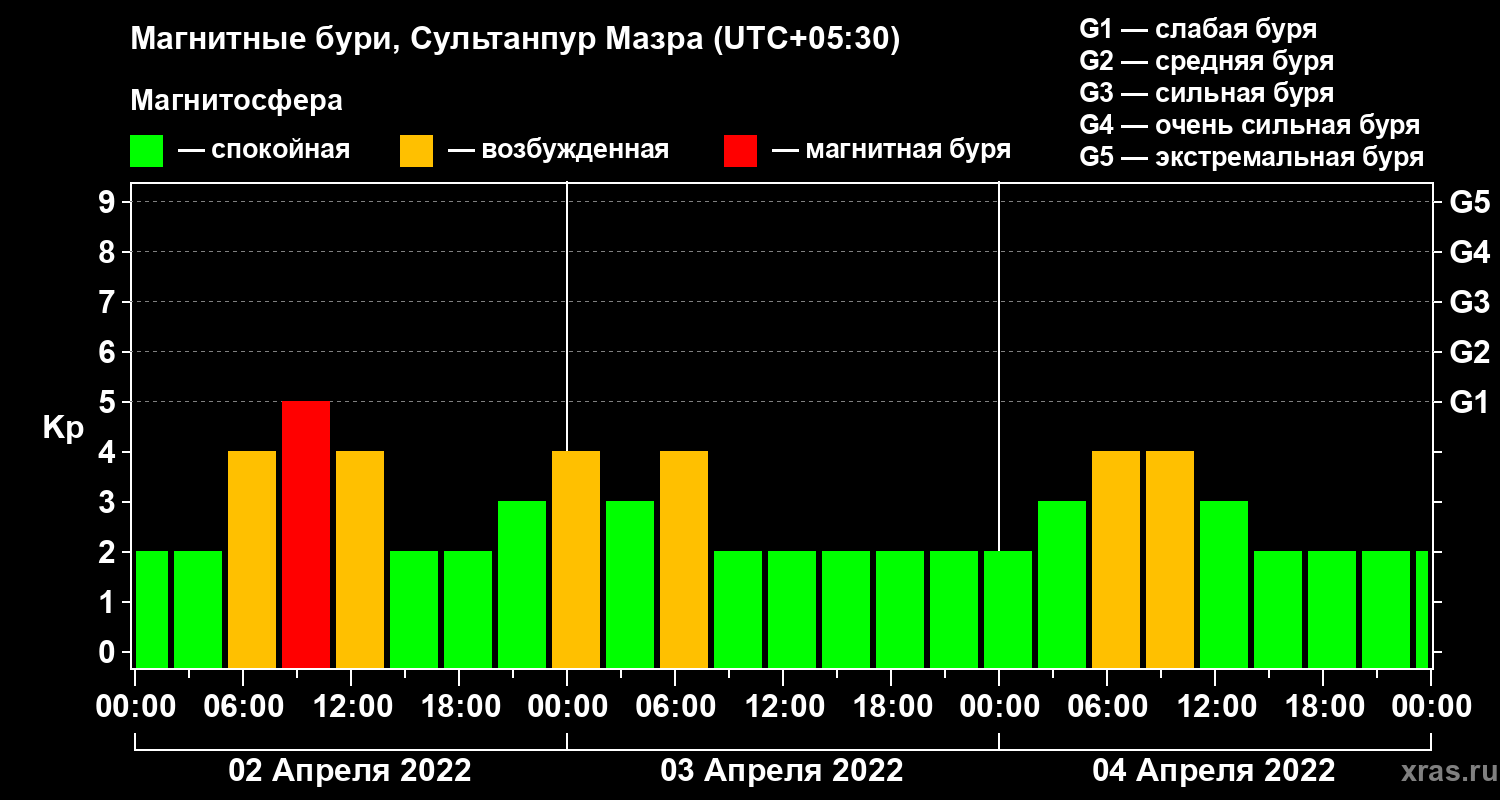Click the '12:00' tick label above 02 Апреля
Image resolution: width=1500 pixels, height=800 pixels.
352,706
